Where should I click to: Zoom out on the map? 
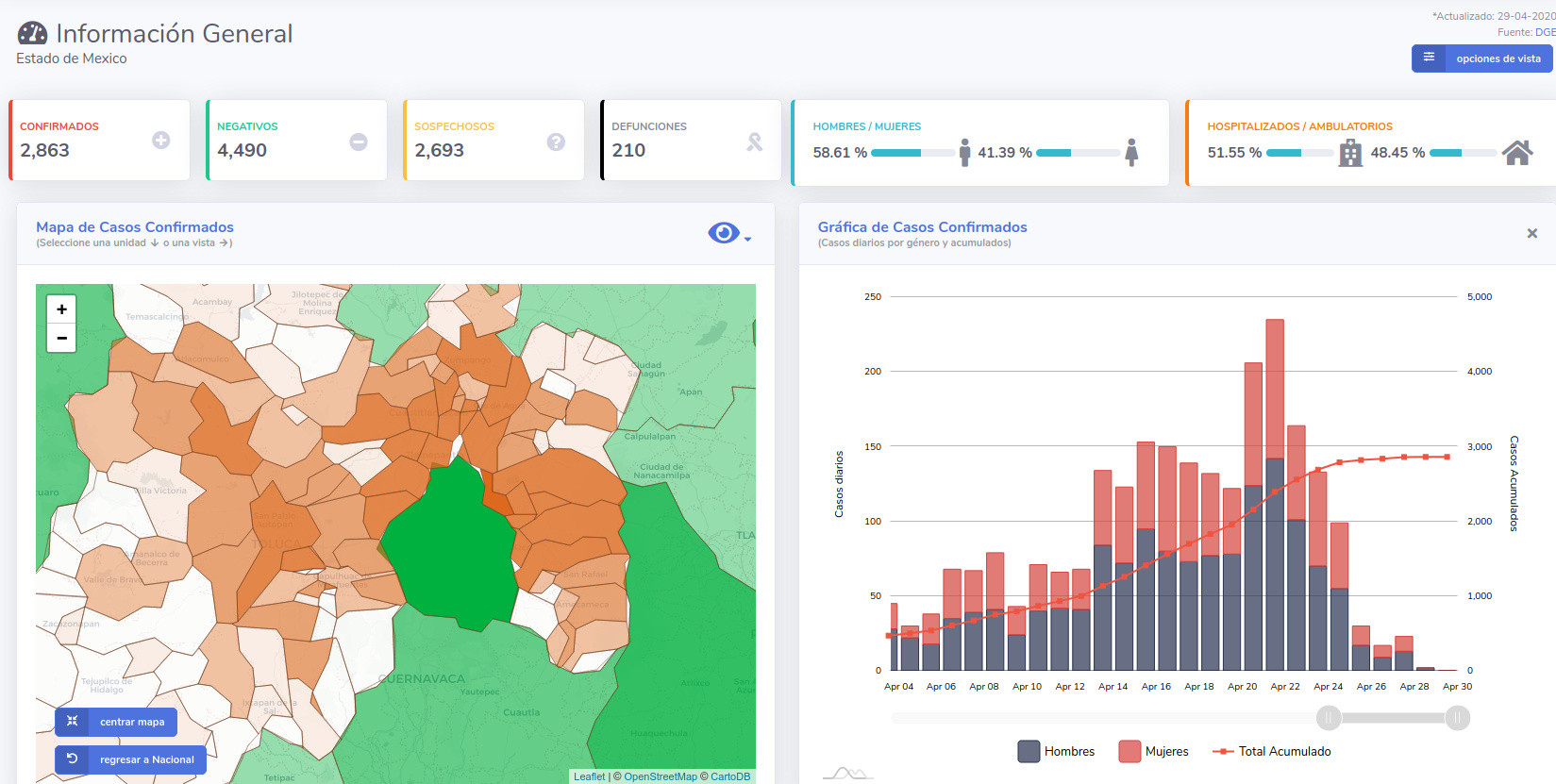pos(61,338)
